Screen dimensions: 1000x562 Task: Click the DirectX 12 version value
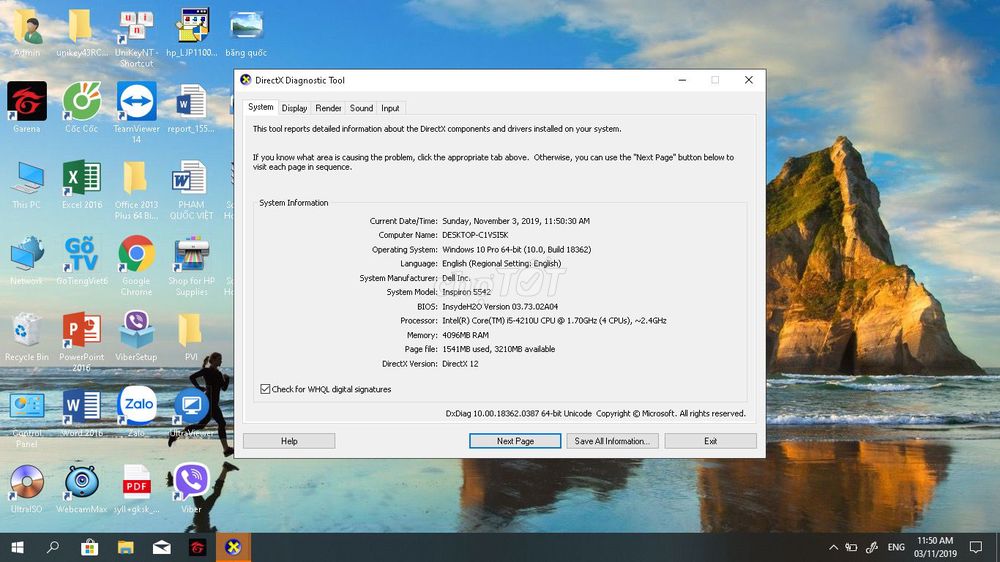(x=460, y=364)
